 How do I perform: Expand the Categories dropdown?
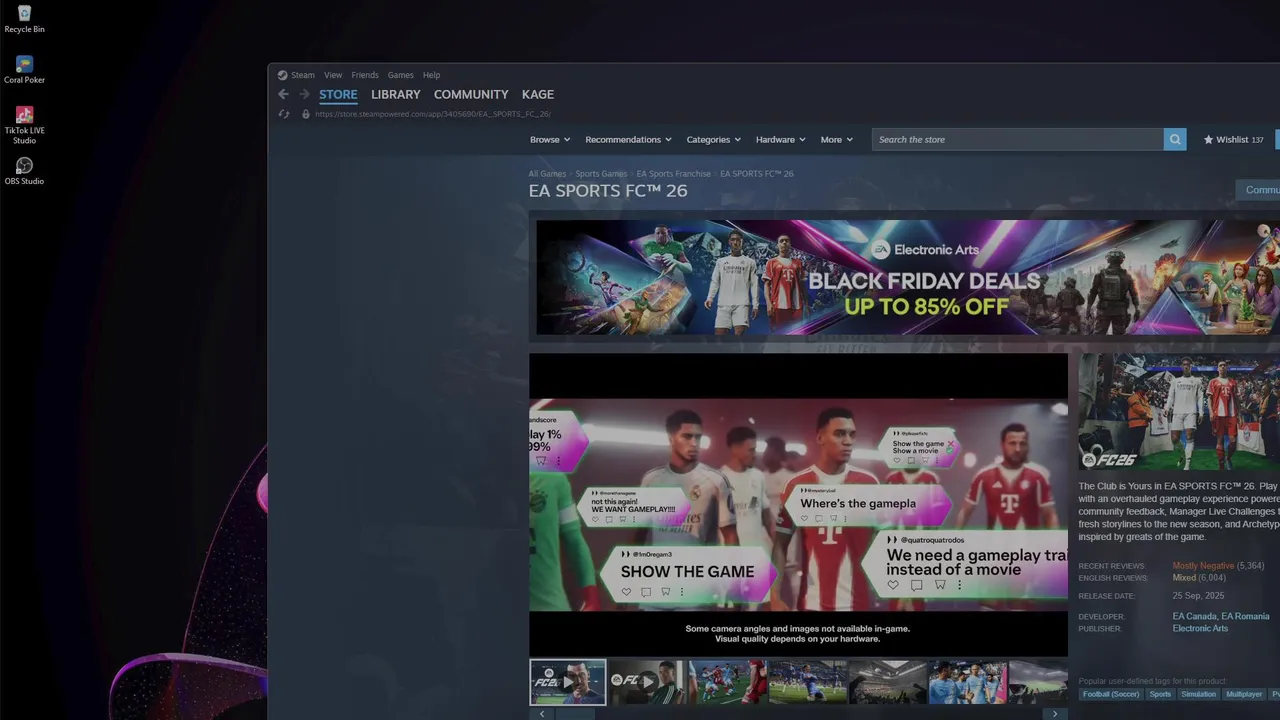click(x=714, y=140)
